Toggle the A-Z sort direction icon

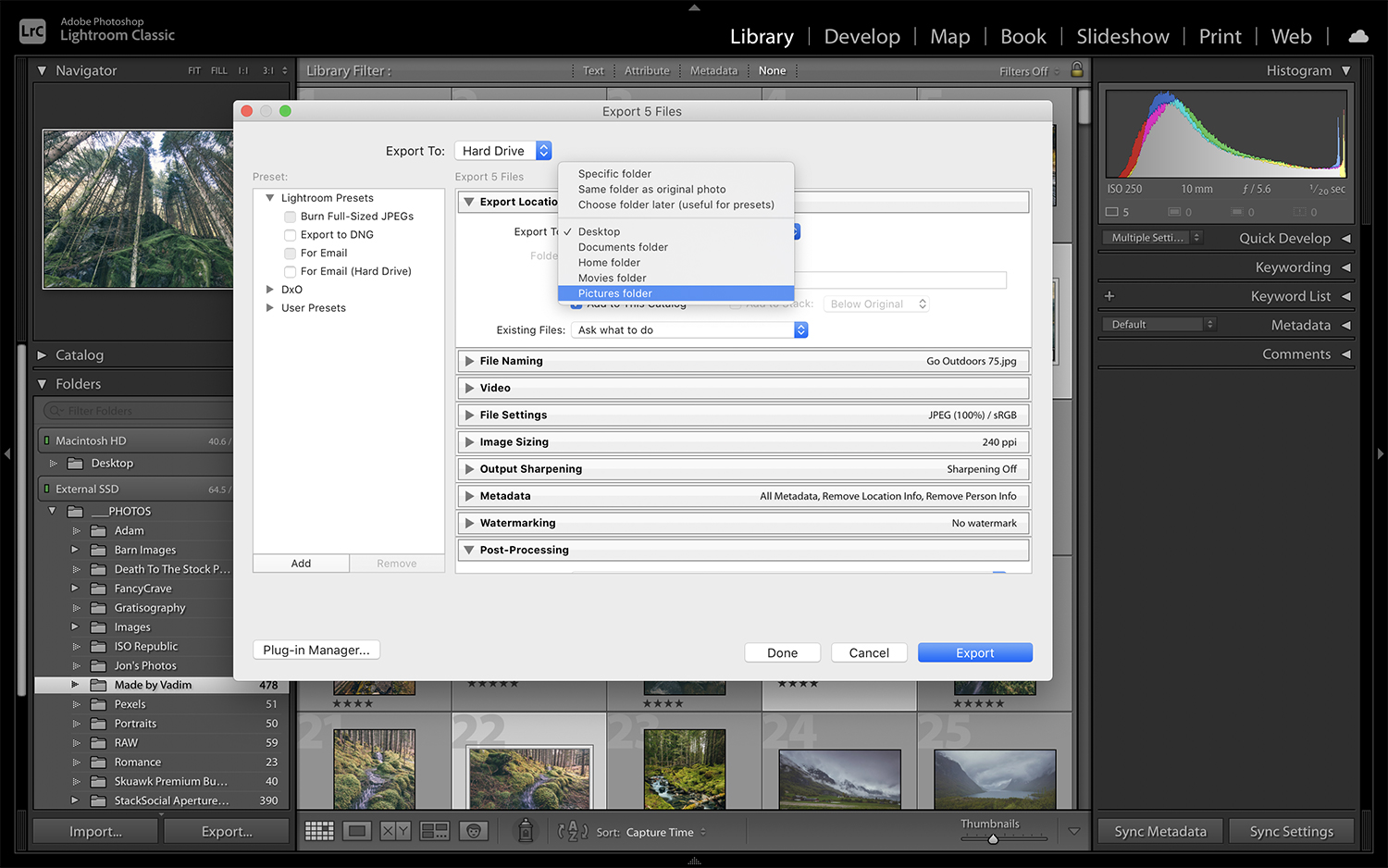coord(573,831)
